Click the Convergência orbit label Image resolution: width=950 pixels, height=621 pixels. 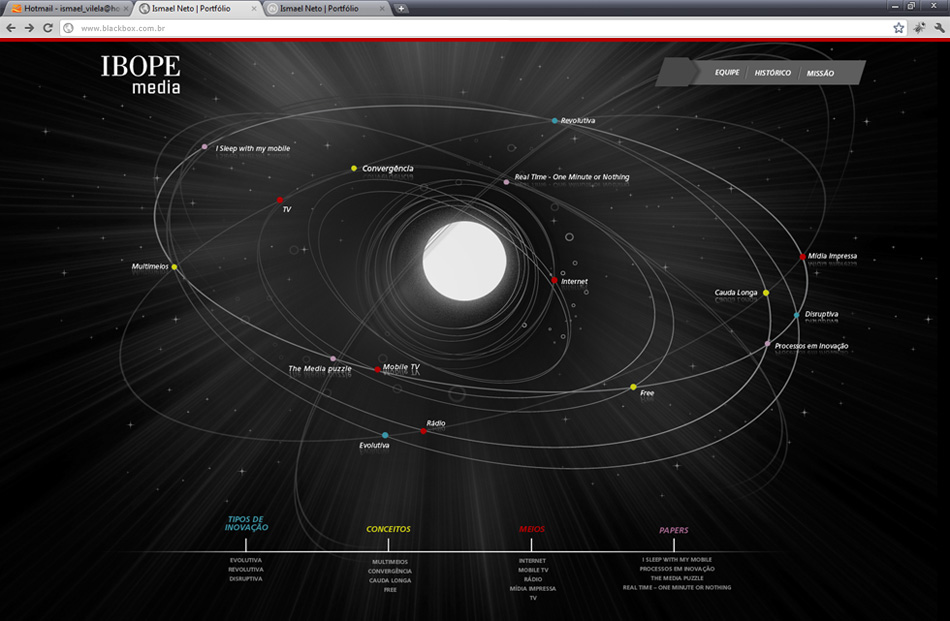click(x=388, y=168)
